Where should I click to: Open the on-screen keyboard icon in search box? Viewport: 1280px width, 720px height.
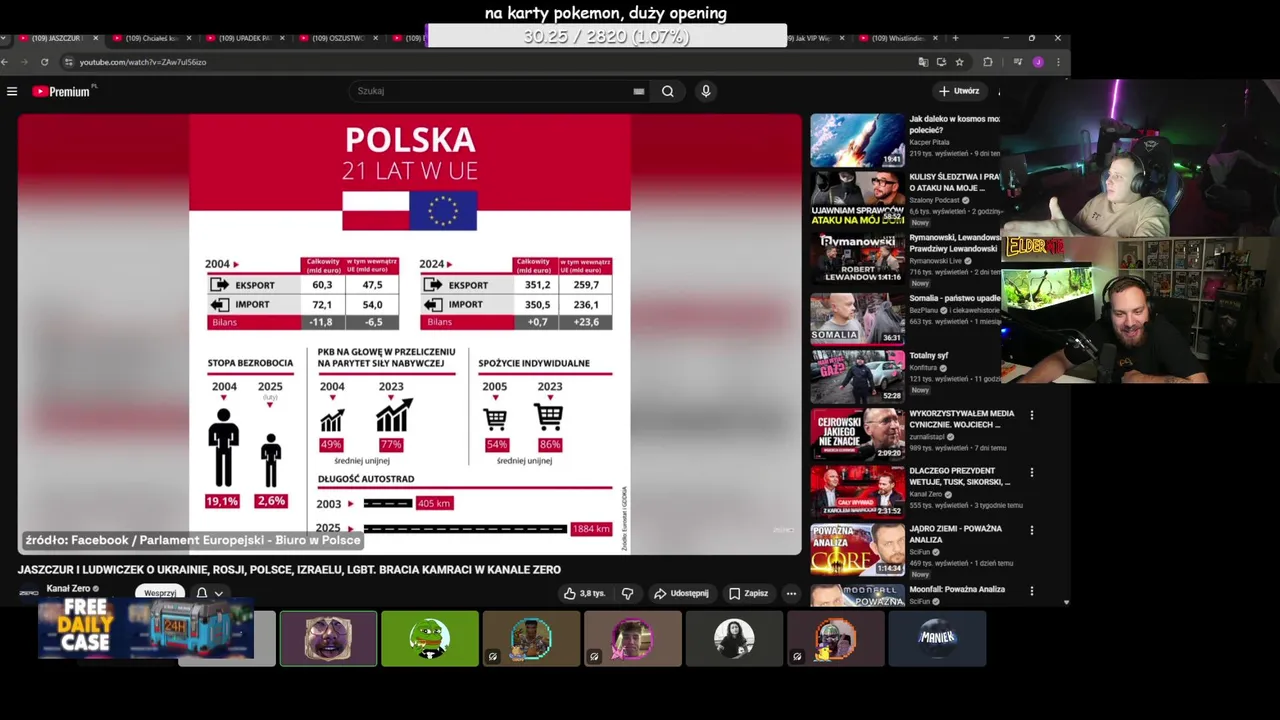pyautogui.click(x=638, y=91)
